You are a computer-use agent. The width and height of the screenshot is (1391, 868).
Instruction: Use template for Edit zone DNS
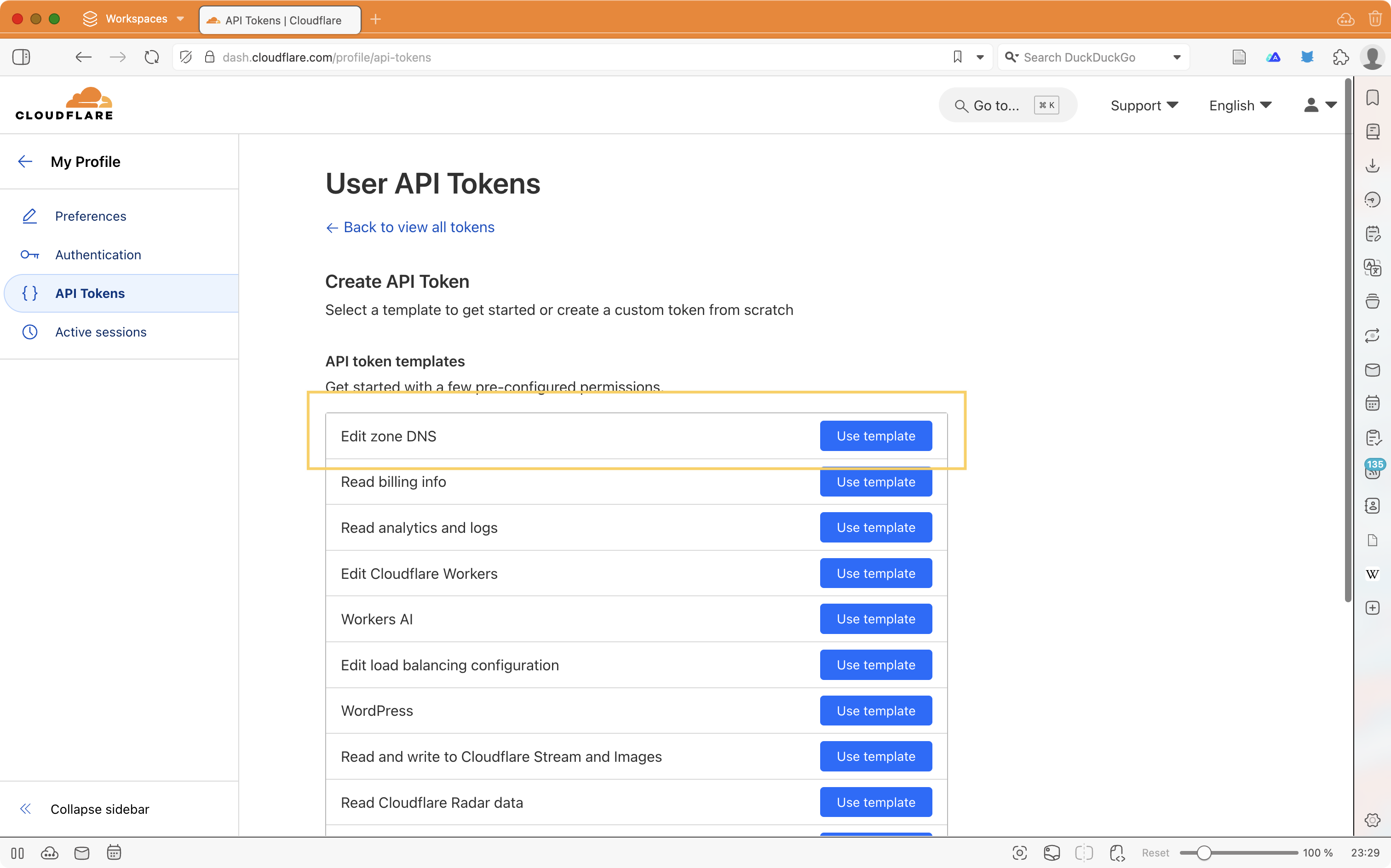click(875, 436)
